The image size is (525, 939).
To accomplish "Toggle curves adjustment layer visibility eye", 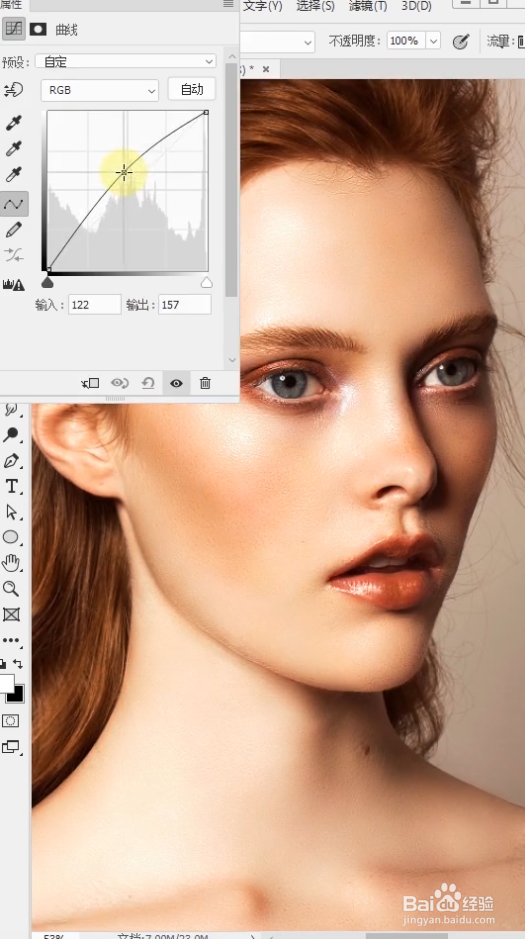I will [x=176, y=383].
